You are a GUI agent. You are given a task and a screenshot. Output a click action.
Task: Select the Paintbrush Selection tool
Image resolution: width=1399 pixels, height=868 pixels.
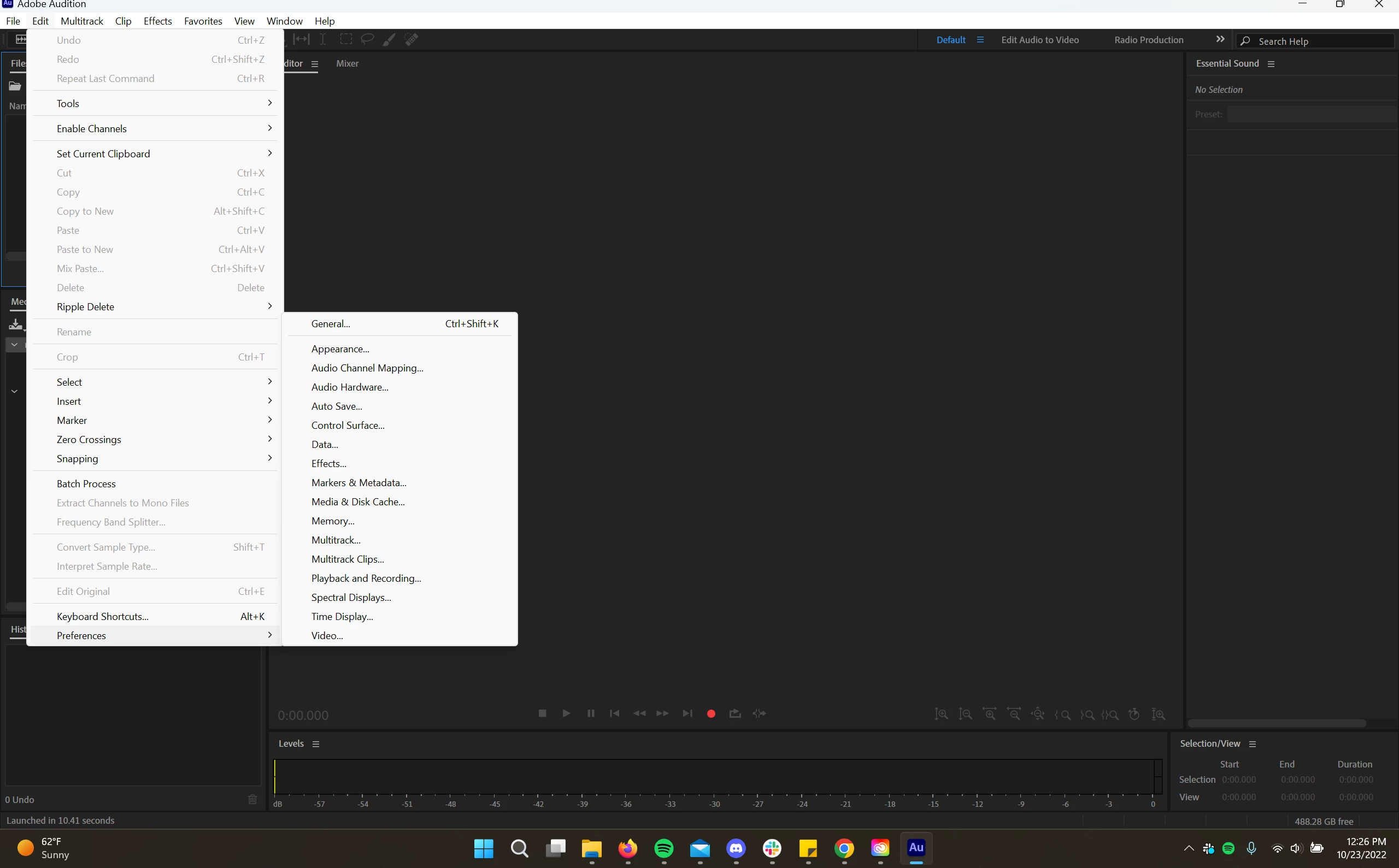pyautogui.click(x=389, y=39)
